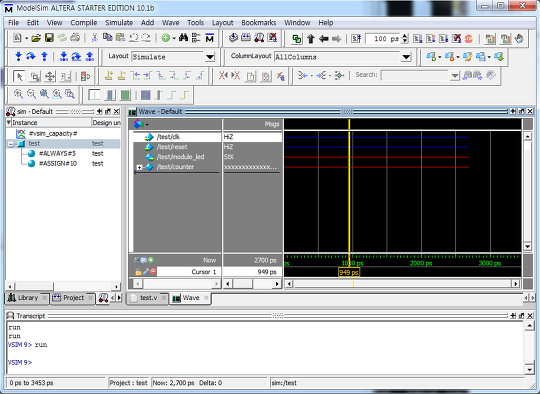The image size is (540, 394).
Task: Toggle the traffic light breakpoint icon
Action: pyautogui.click(x=85, y=76)
